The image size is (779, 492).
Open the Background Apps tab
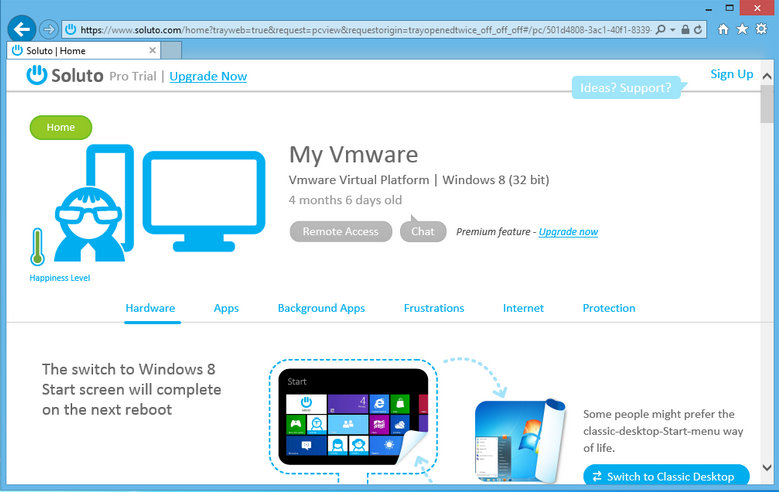pyautogui.click(x=321, y=308)
